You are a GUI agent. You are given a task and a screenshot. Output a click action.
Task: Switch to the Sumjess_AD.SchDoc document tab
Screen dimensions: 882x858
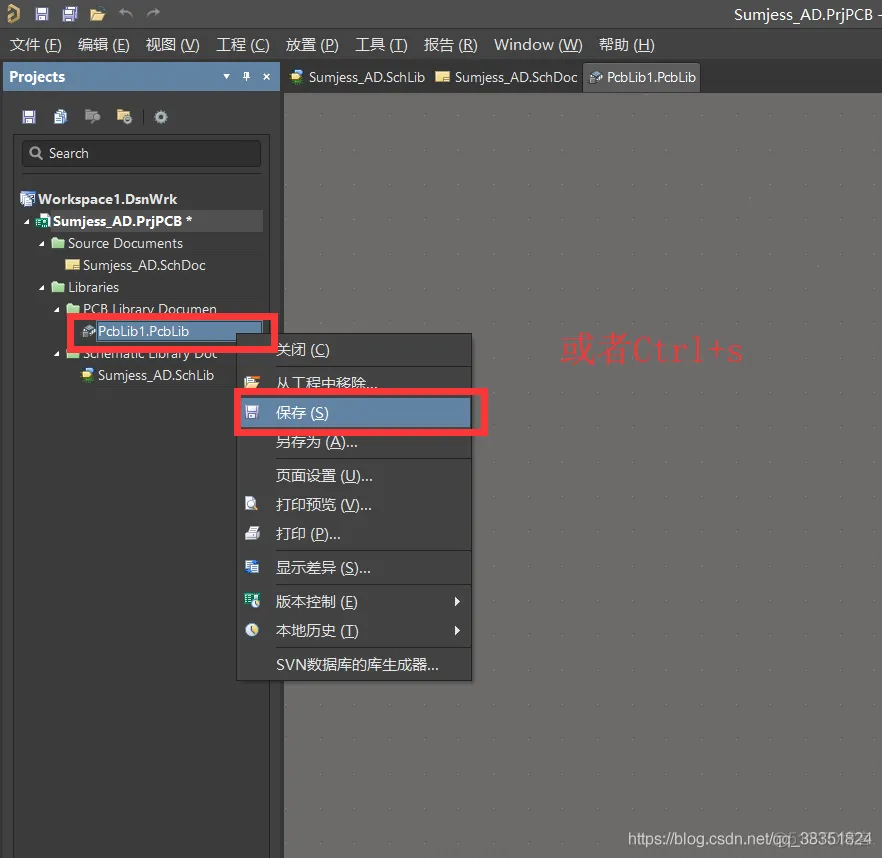(x=506, y=77)
